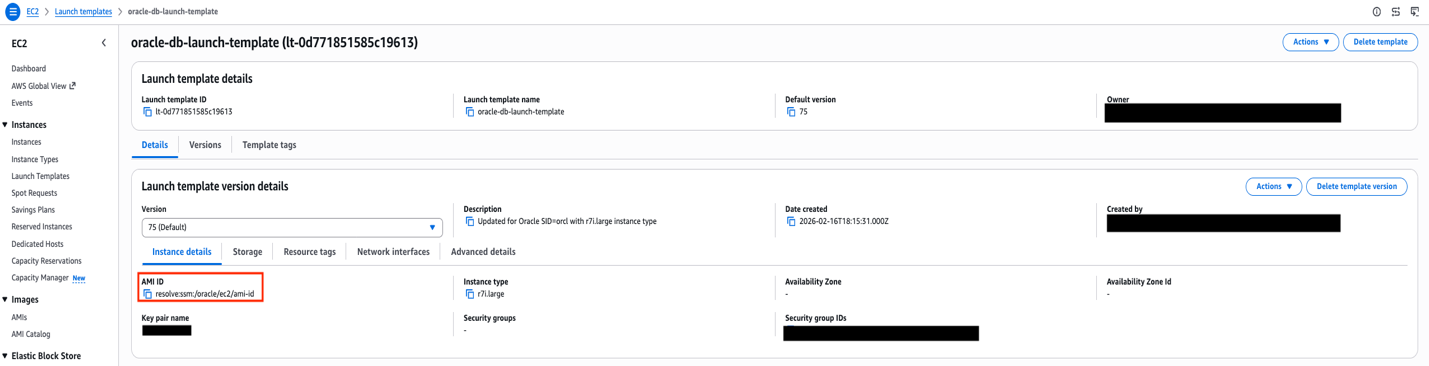This screenshot has width=1429, height=366.
Task: Open Launch Templates in the sidebar
Action: 40,176
